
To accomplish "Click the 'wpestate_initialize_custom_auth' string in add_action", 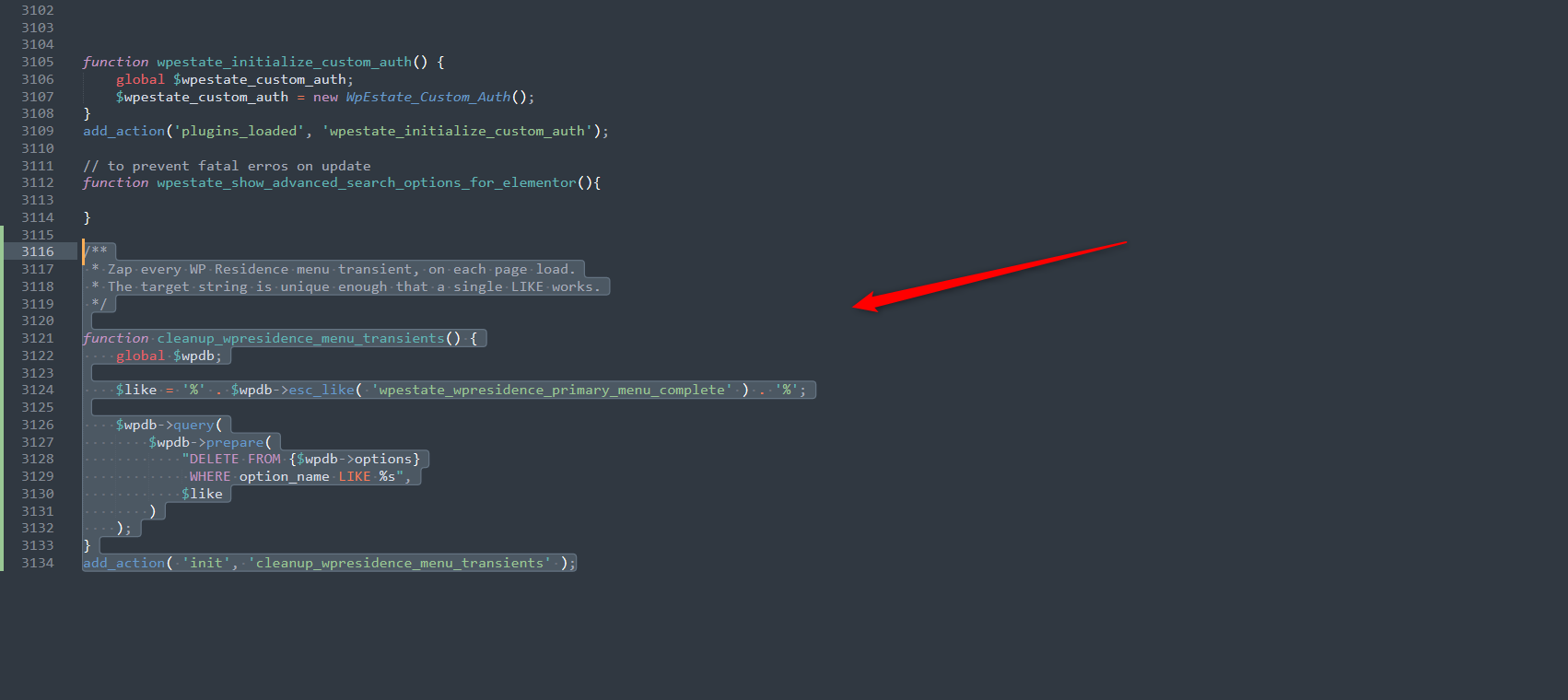I will point(457,131).
